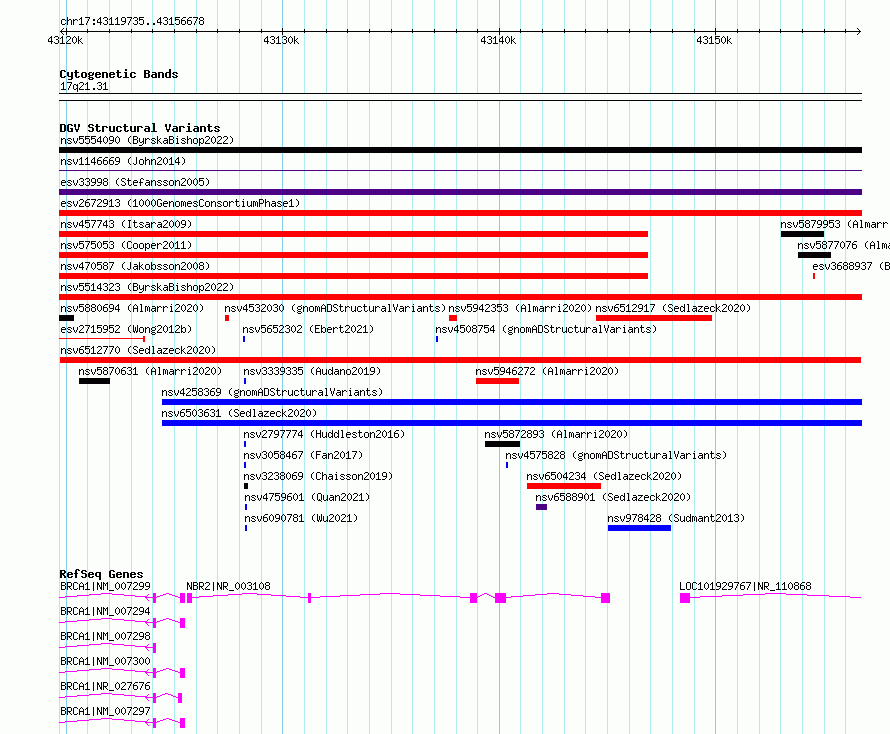Click the 43150k ruler tick label

714,40
